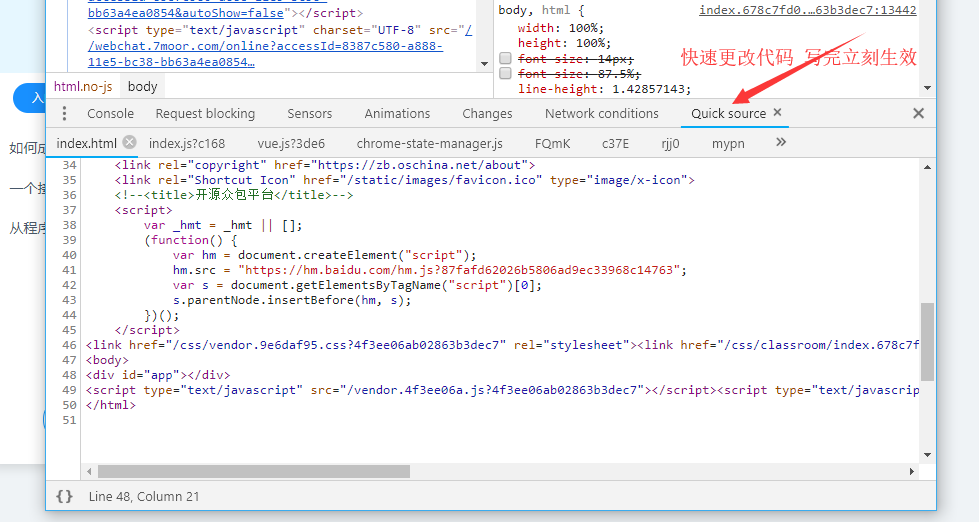Click line number 41 in gutter
979x522 pixels.
[69, 270]
